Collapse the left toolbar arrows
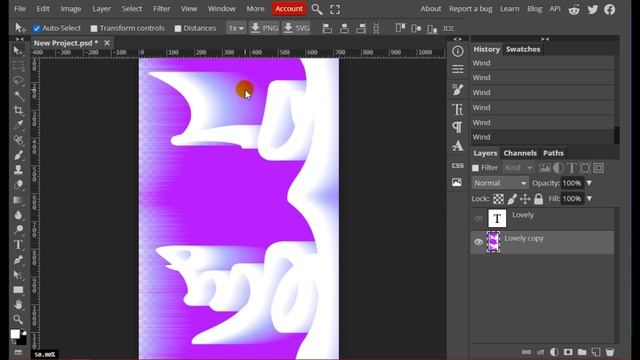This screenshot has width=640, height=360. tap(20, 39)
